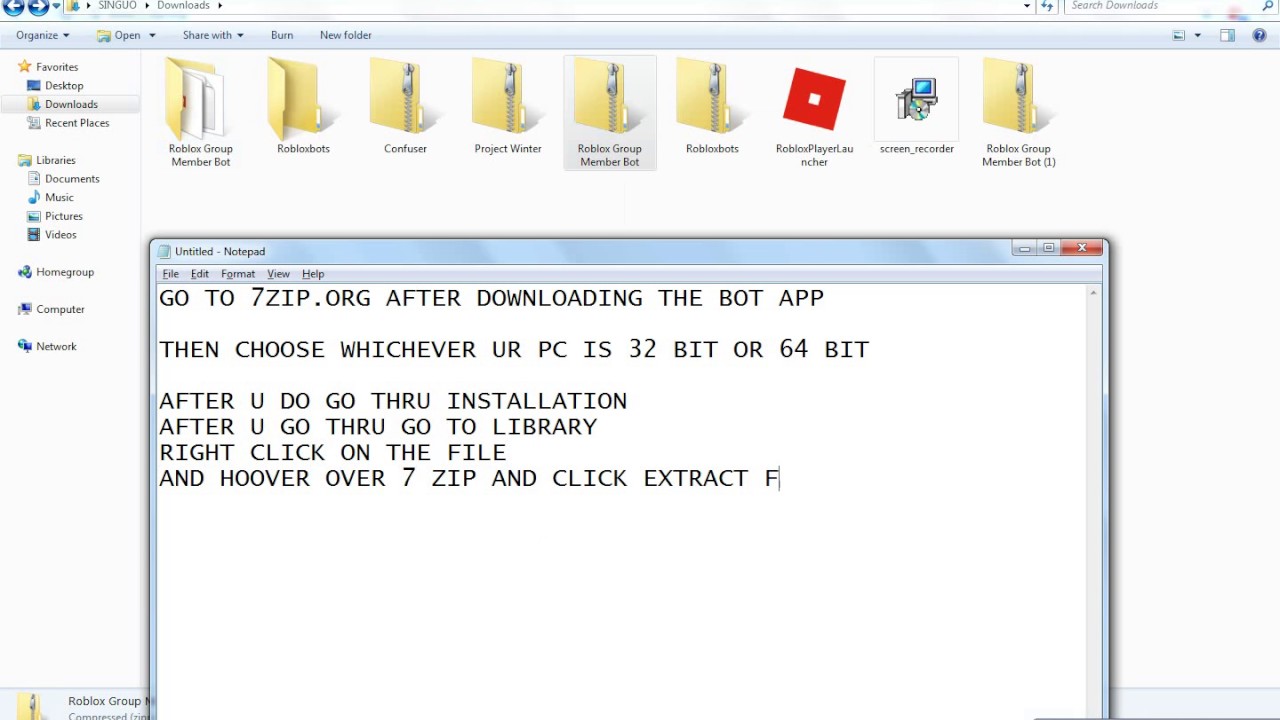Open Notepad View menu
This screenshot has width=1280, height=720.
pos(278,274)
